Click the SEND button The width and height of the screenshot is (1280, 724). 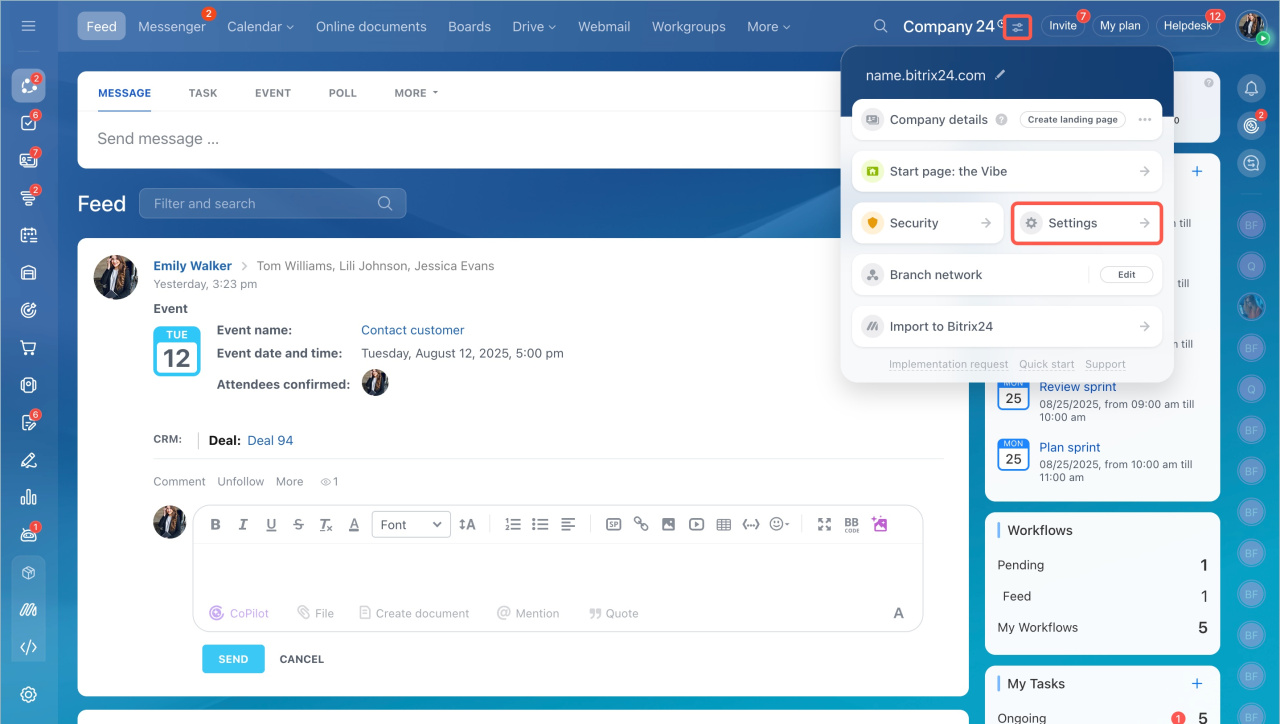233,658
